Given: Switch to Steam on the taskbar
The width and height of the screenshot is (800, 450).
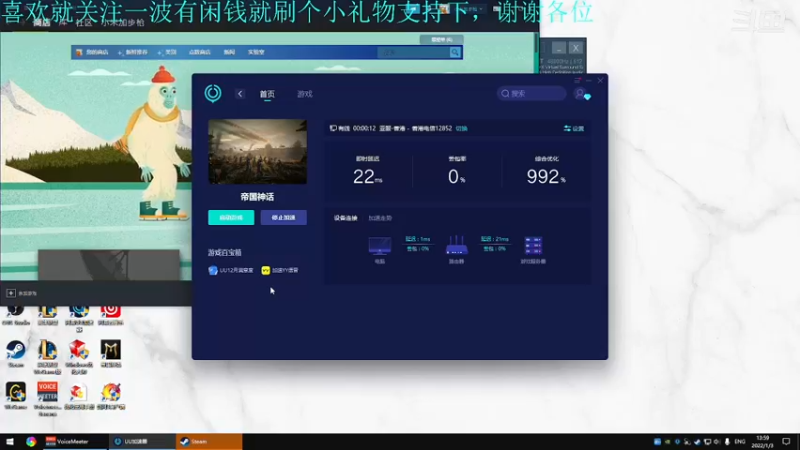Looking at the screenshot, I should [x=209, y=441].
